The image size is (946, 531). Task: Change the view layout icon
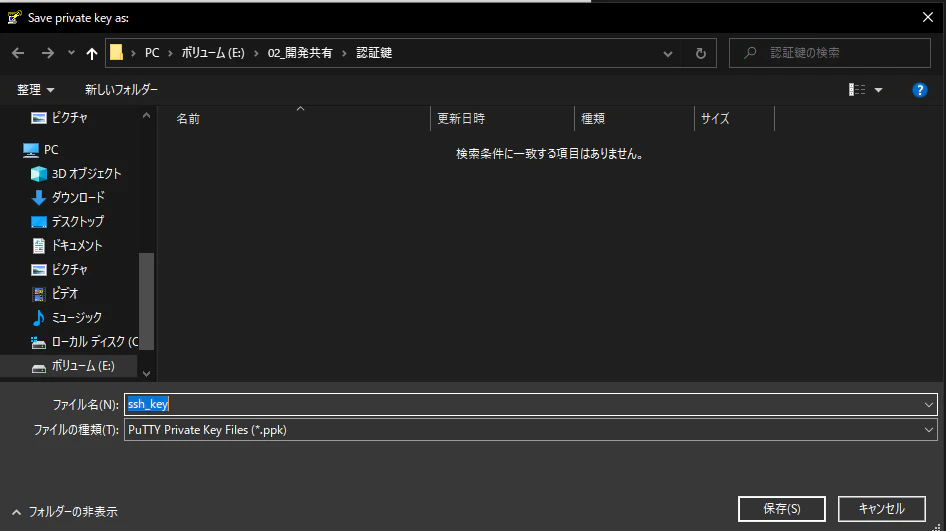point(857,90)
